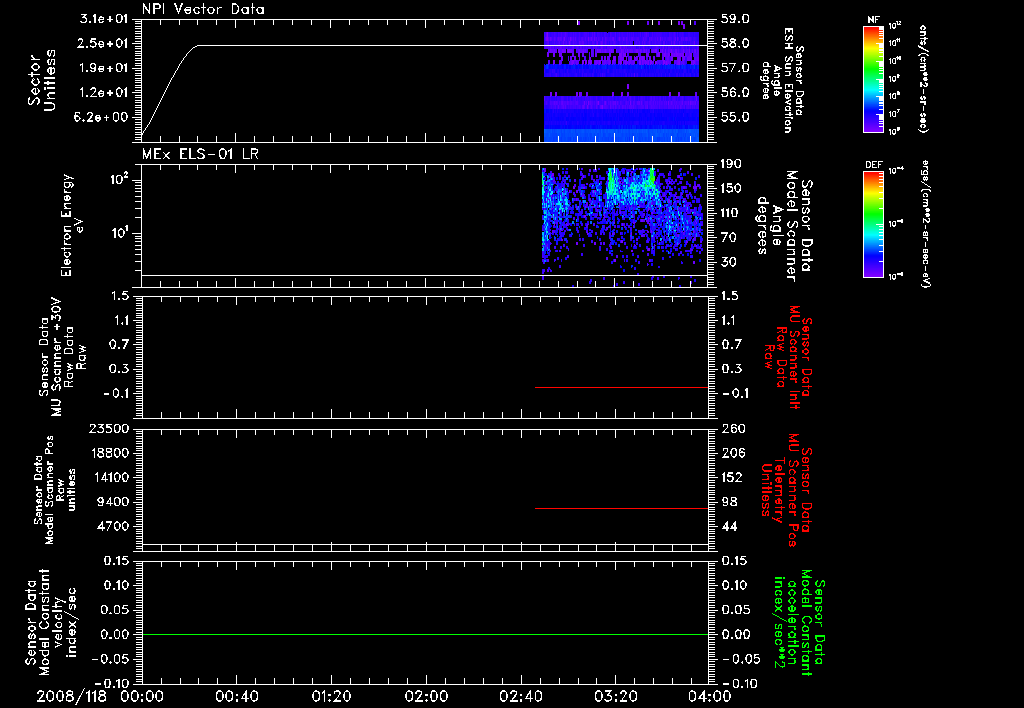
Task: Click the "2008/118" date label
Action: pos(71,696)
